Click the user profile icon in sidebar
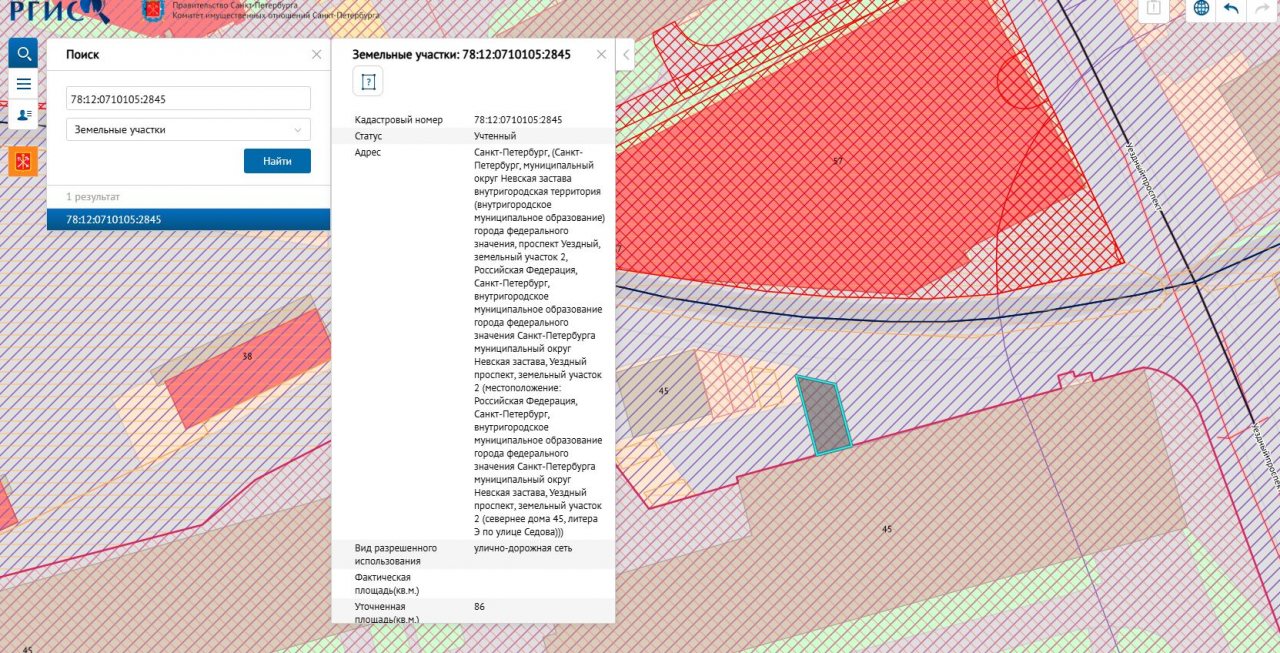This screenshot has width=1280, height=653. point(23,115)
